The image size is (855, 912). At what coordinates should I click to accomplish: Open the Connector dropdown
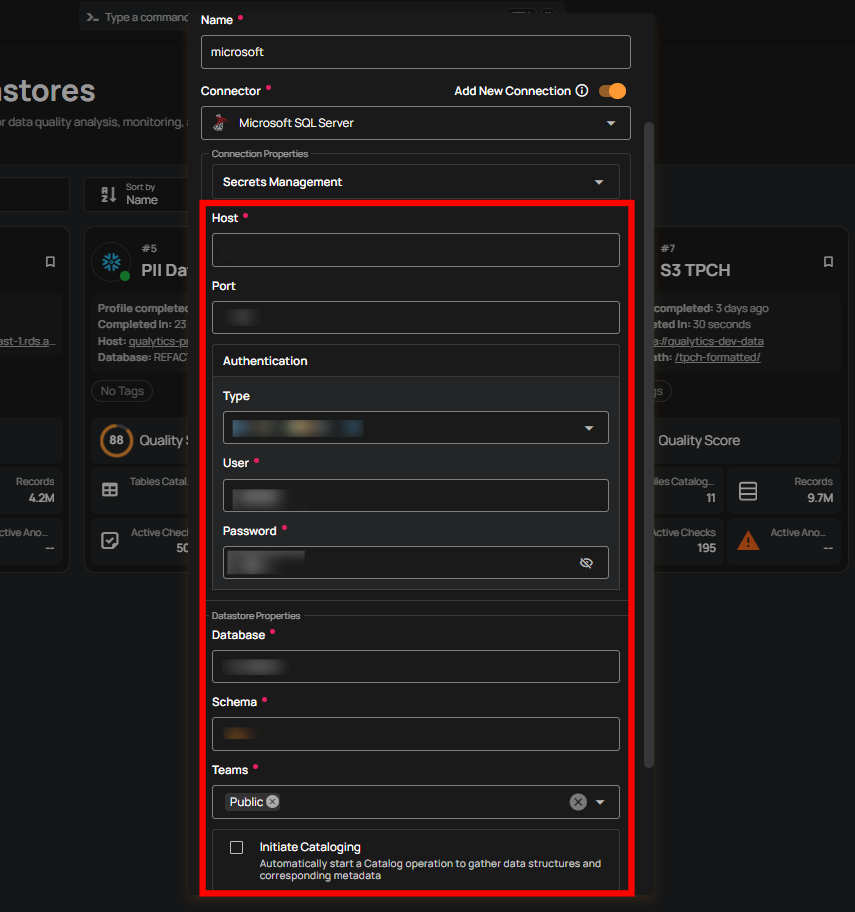(610, 123)
